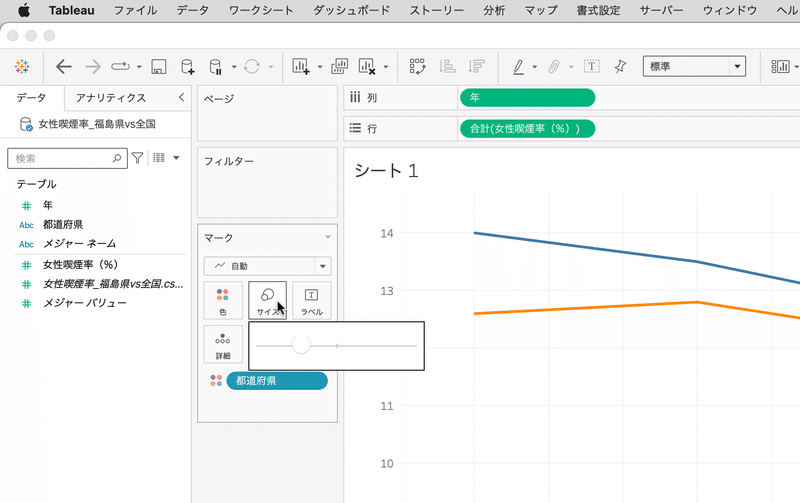Open the Label mark card
This screenshot has height=503, width=800.
(312, 300)
